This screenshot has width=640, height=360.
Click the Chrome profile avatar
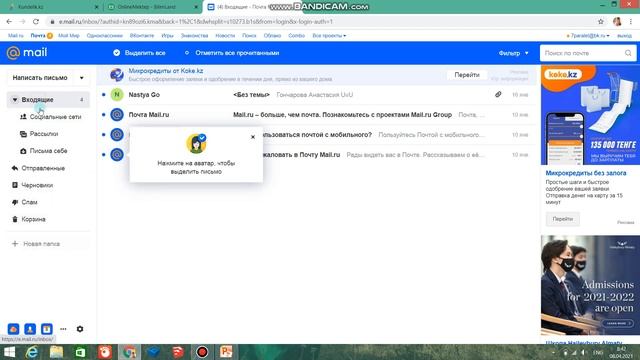[617, 22]
